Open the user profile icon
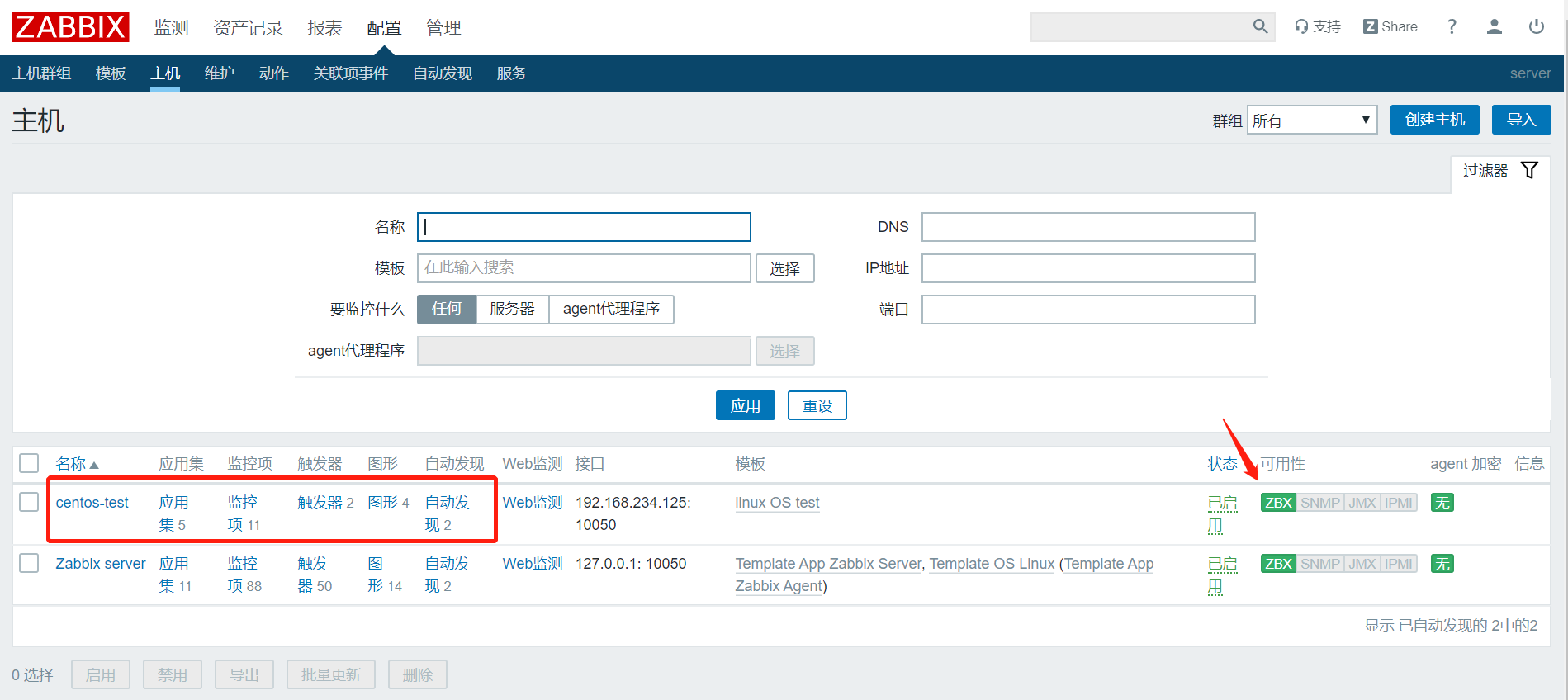Screen dimensions: 1568x700 pos(1494,26)
